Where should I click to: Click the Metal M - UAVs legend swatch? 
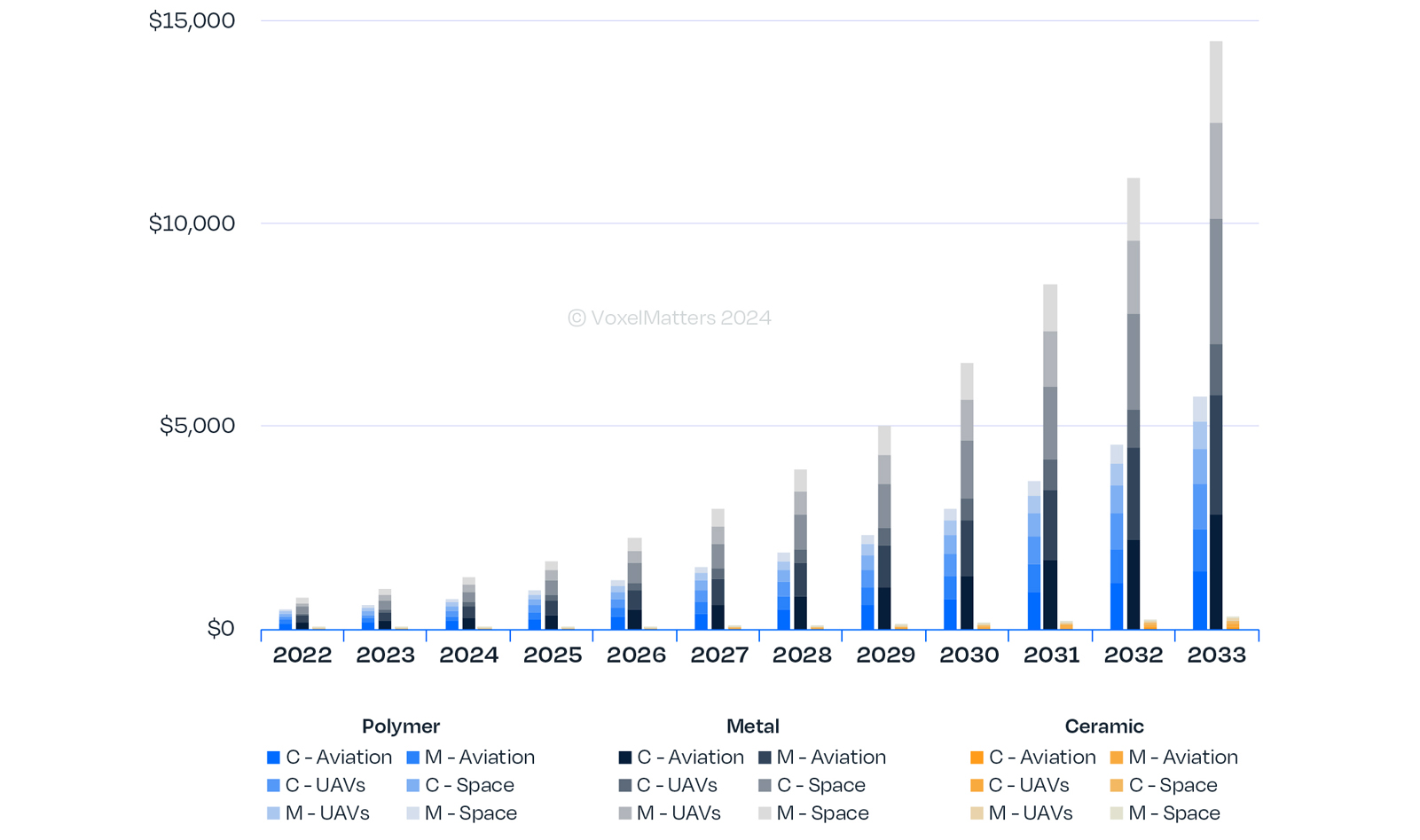624,813
